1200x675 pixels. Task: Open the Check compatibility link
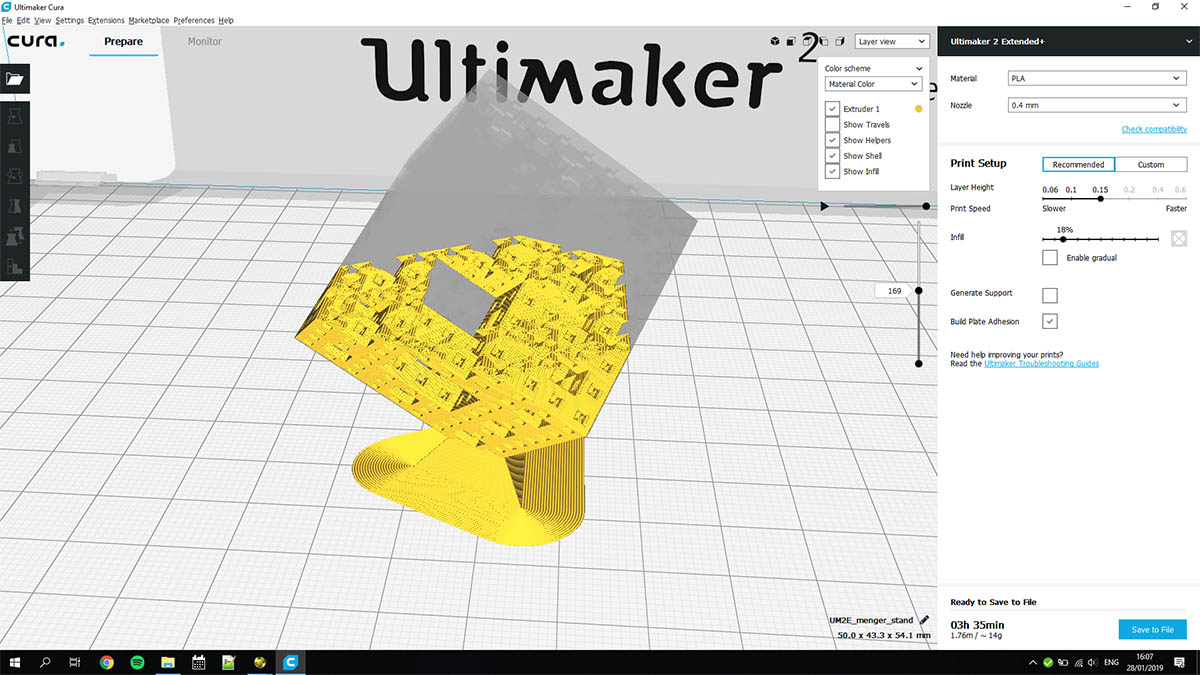pyautogui.click(x=1154, y=129)
